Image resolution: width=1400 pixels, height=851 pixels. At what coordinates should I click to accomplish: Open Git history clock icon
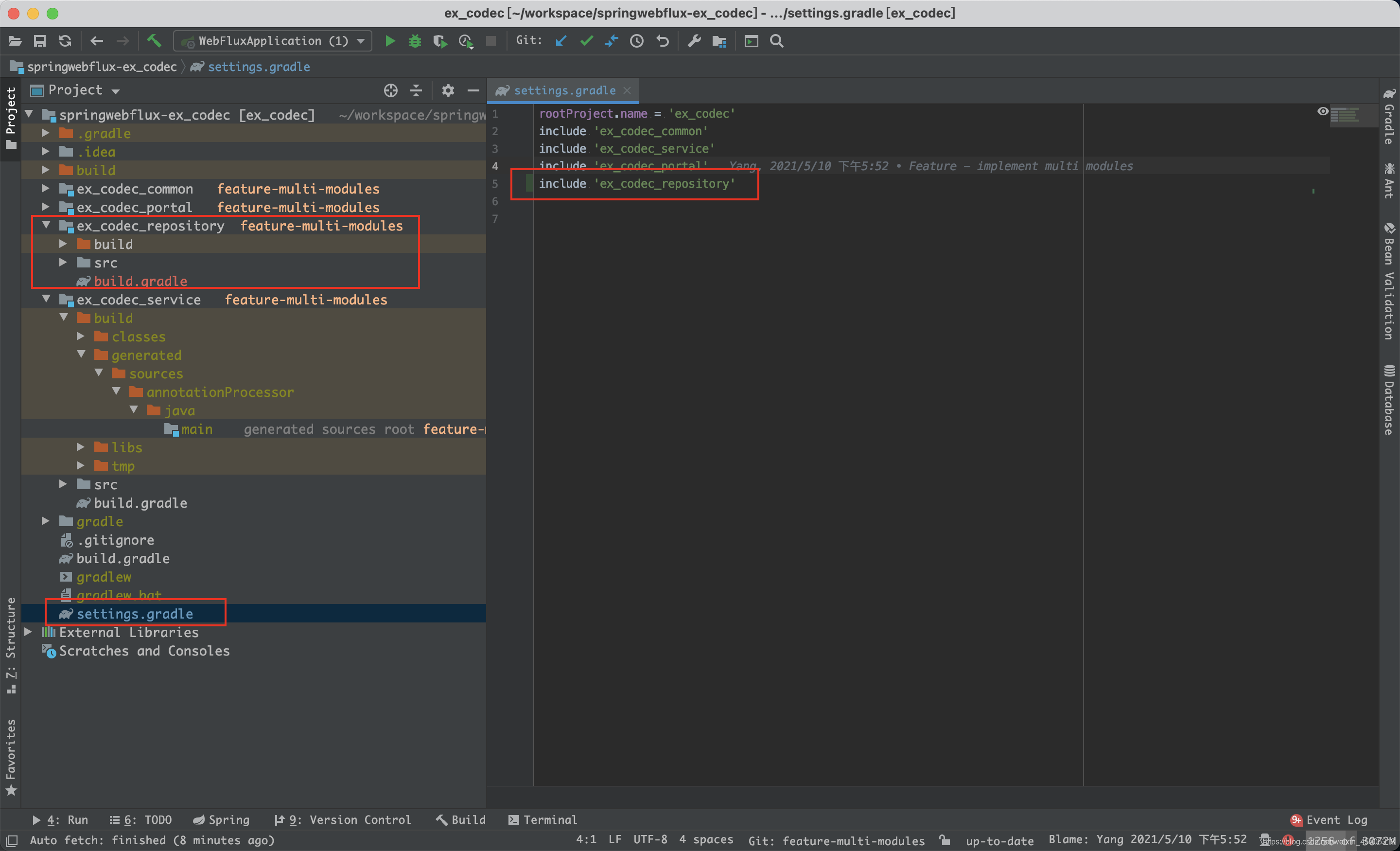point(636,41)
